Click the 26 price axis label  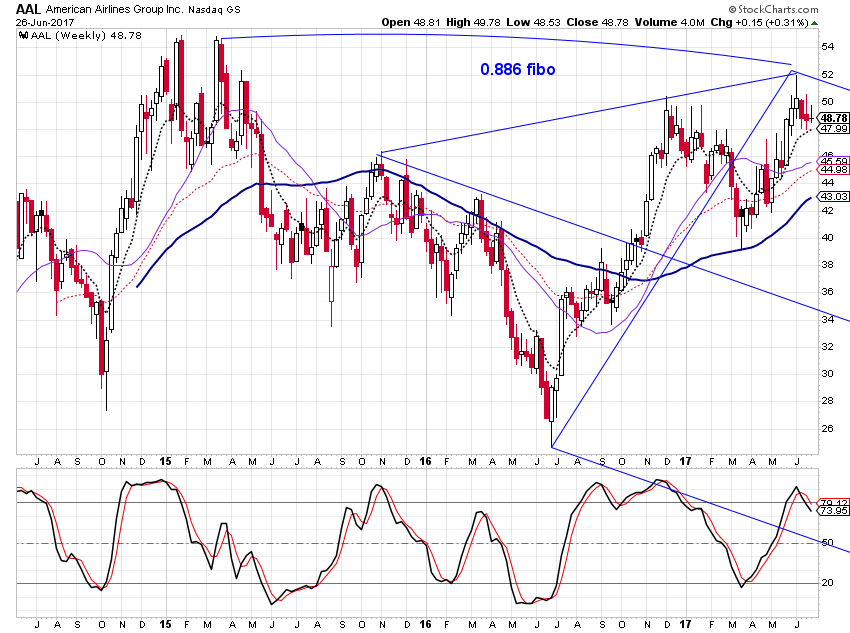click(x=827, y=428)
